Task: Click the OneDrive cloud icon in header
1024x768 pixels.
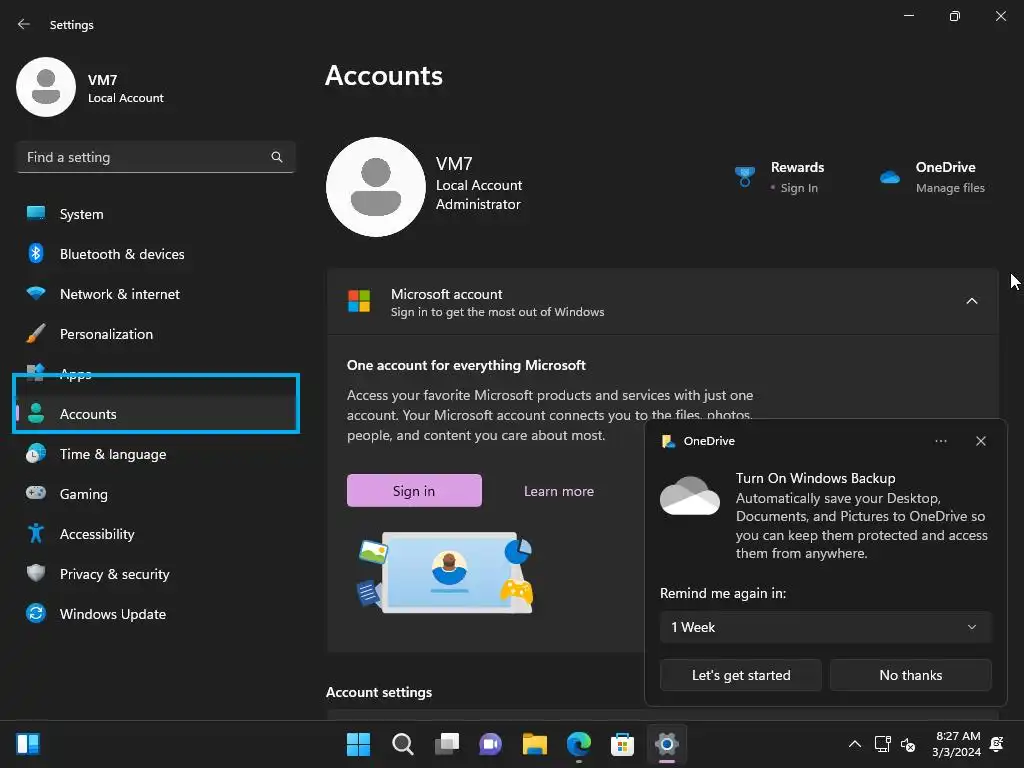Action: pos(889,177)
